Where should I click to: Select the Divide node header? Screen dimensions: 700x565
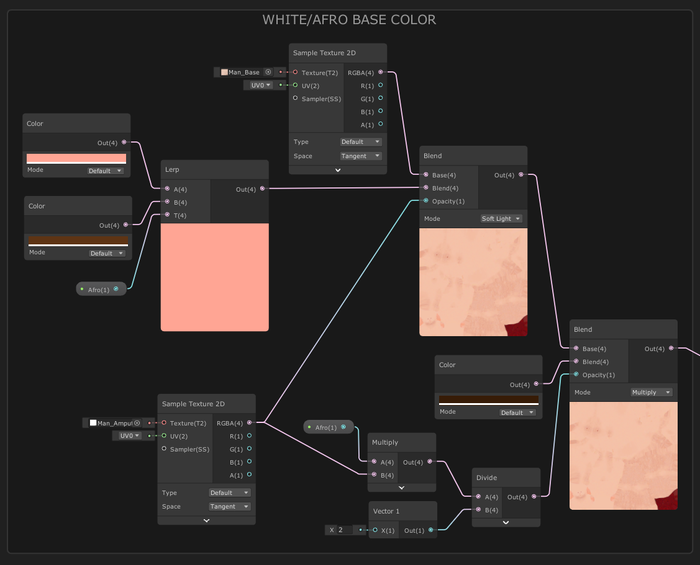click(506, 478)
